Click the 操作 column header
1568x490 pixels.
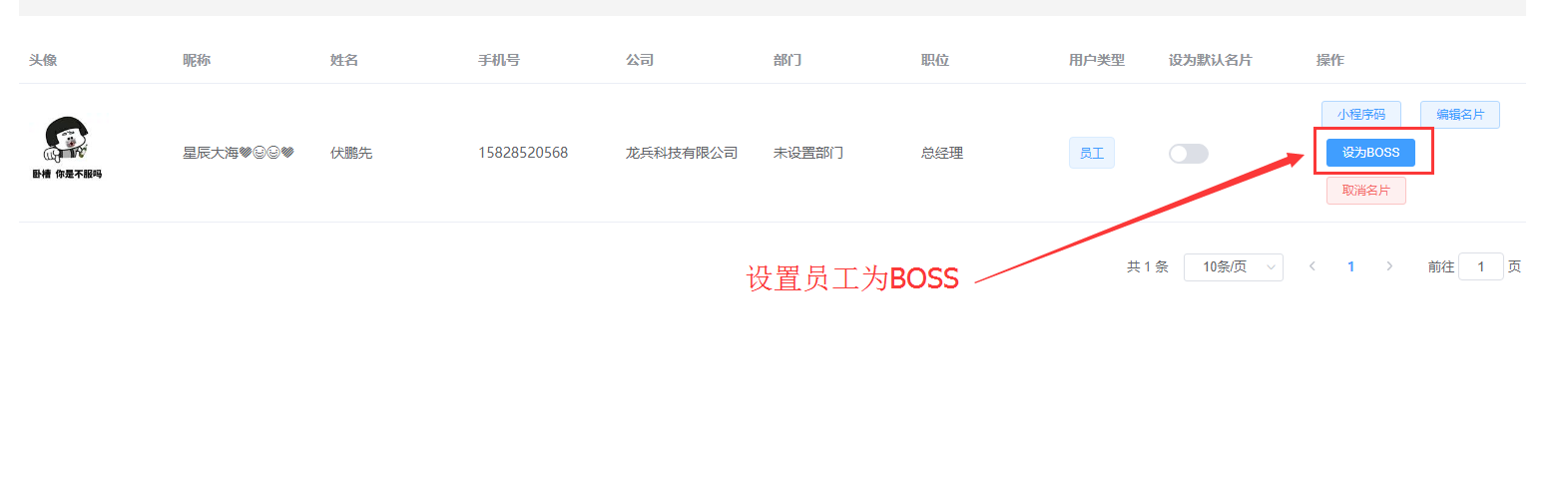[x=1330, y=60]
